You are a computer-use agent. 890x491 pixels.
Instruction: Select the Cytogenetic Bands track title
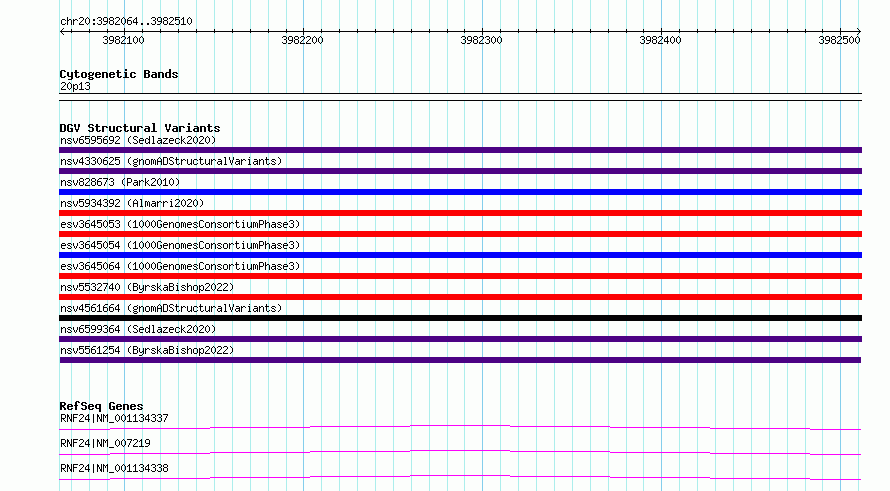click(119, 74)
